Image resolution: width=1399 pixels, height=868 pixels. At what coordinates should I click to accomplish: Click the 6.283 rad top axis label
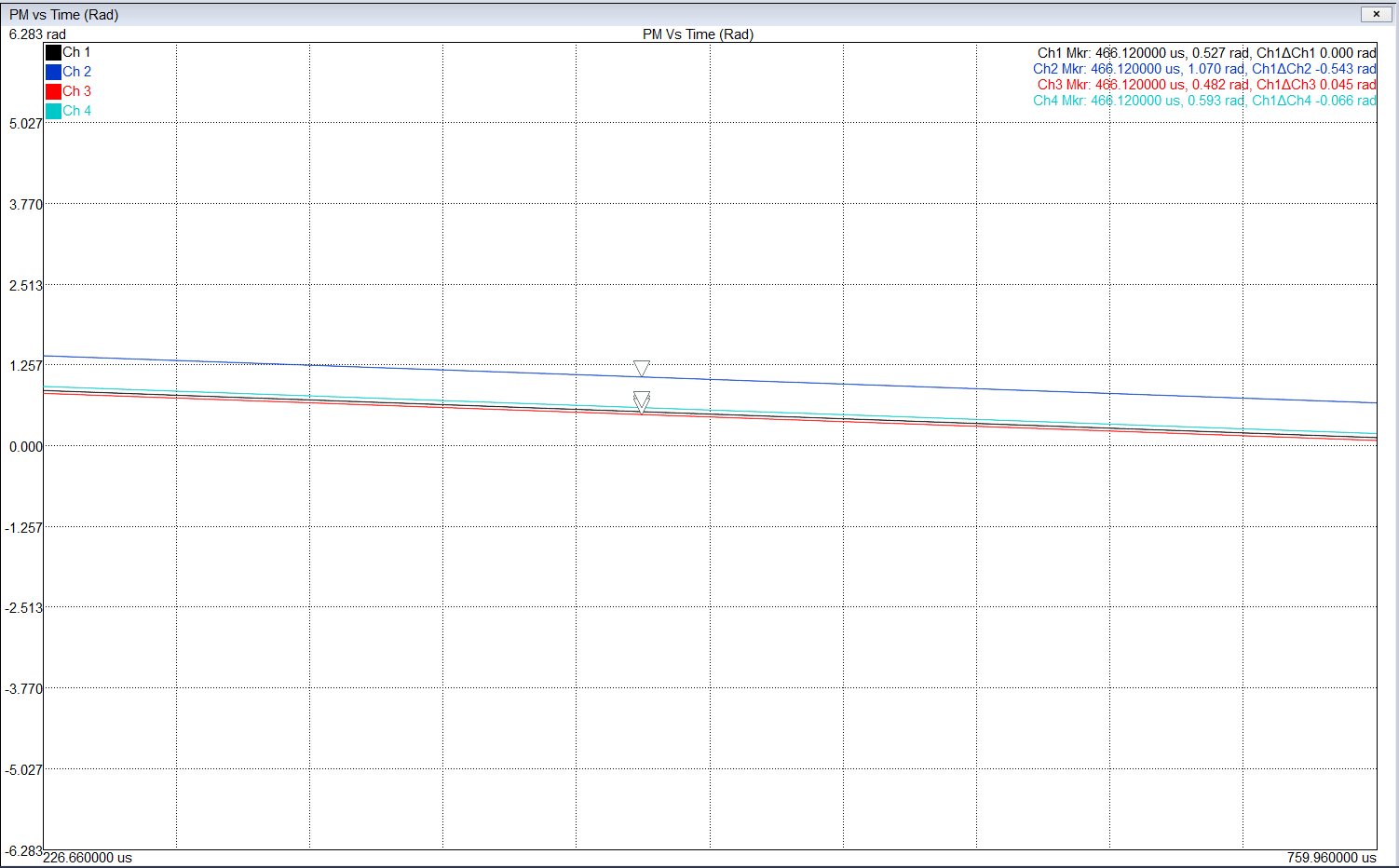pyautogui.click(x=37, y=34)
